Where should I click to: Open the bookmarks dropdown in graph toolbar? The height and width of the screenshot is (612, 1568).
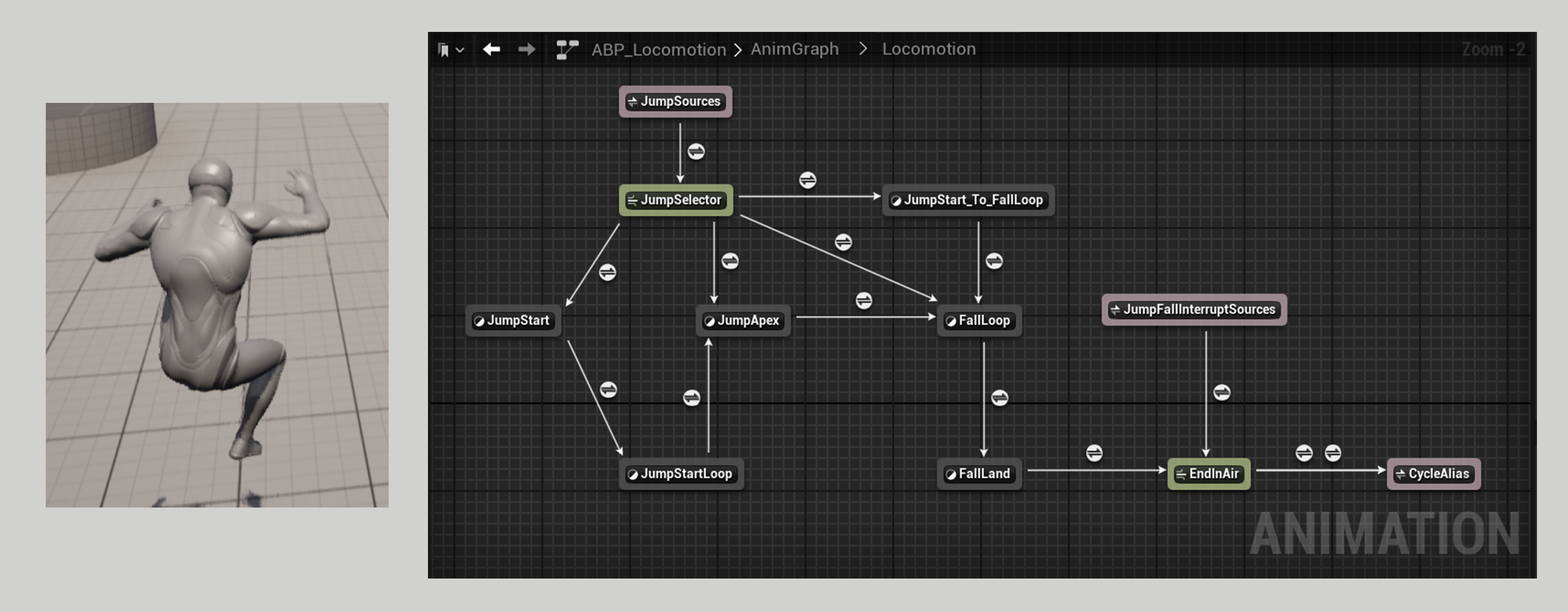point(450,50)
